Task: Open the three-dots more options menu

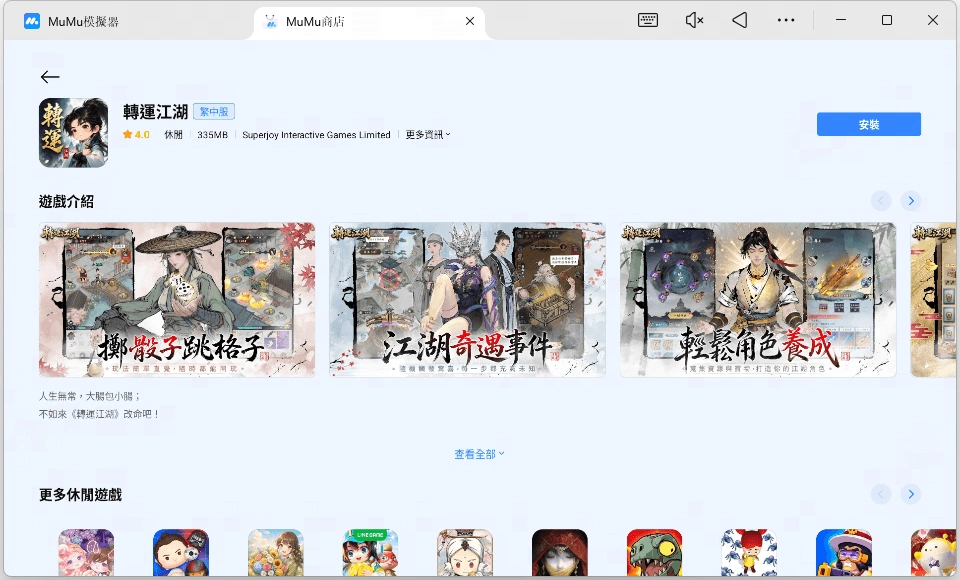Action: tap(786, 20)
